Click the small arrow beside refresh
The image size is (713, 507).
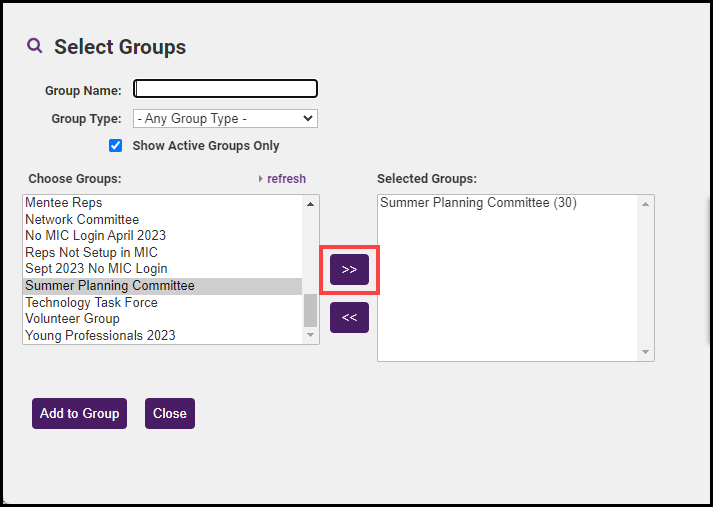[261, 179]
